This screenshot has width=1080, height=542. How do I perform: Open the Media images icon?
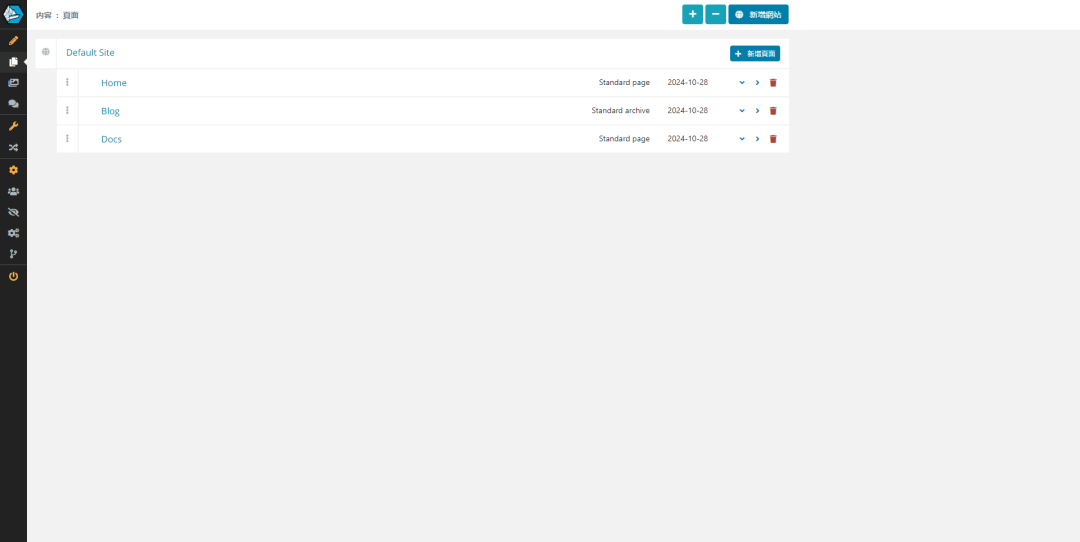[x=13, y=83]
